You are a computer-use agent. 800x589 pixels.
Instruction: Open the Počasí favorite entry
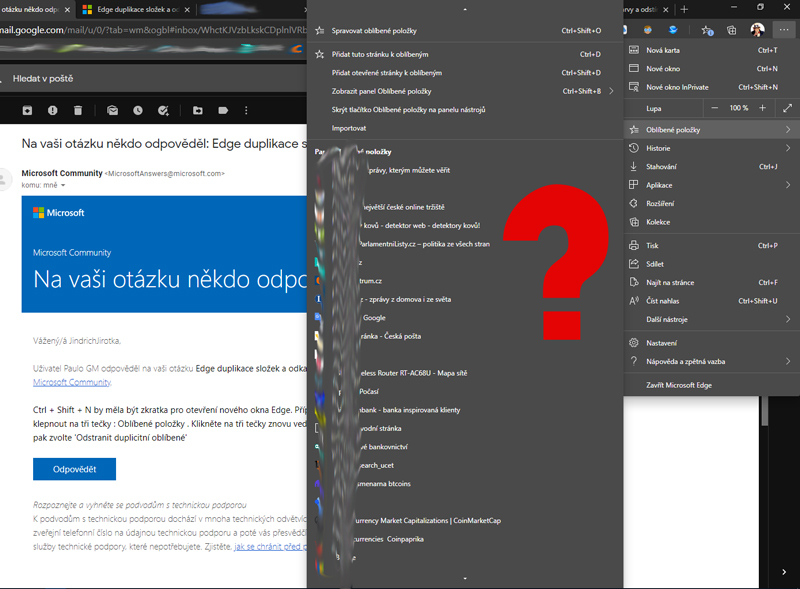pos(464,391)
